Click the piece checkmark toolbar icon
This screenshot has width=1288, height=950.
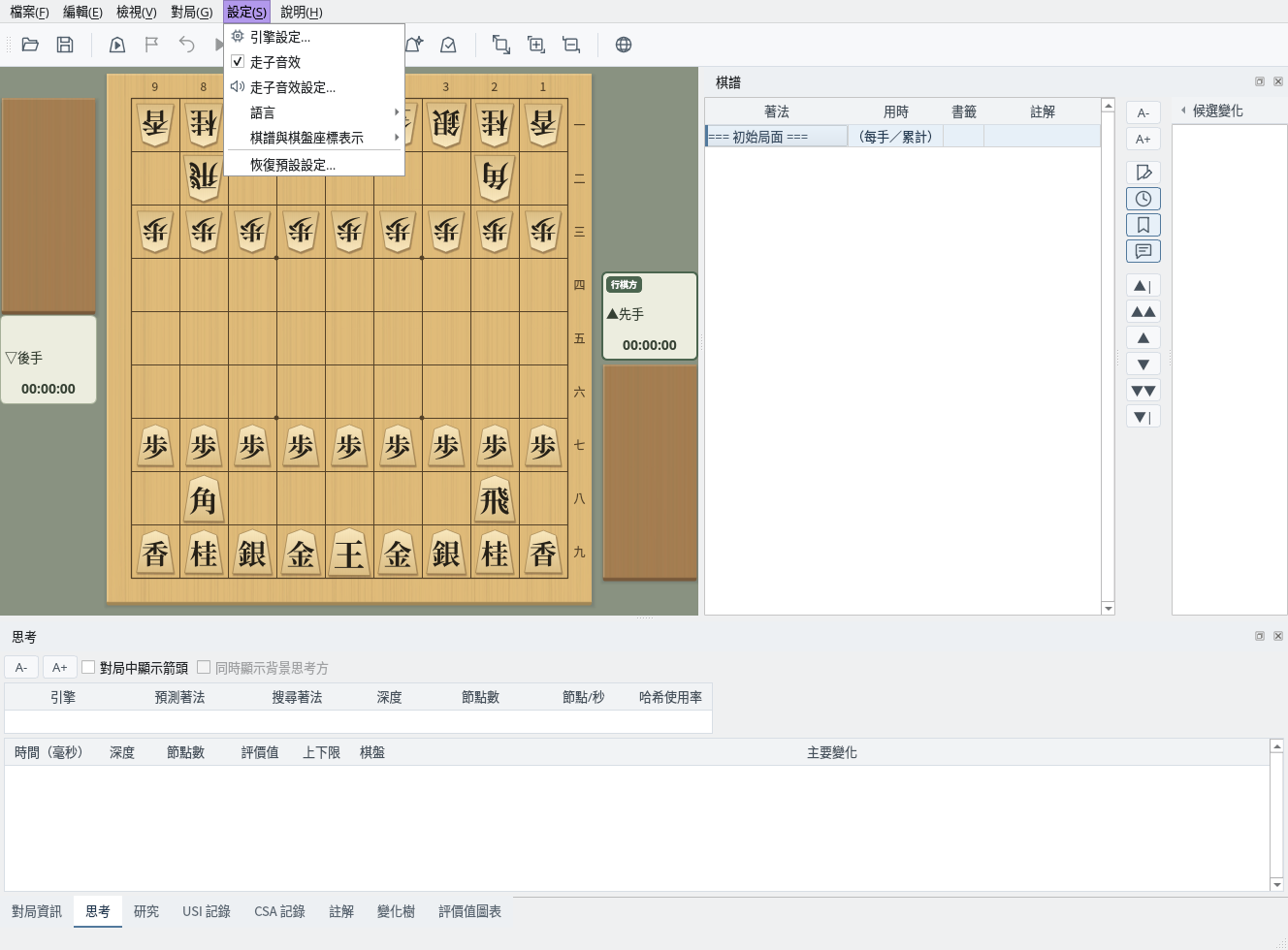point(448,45)
